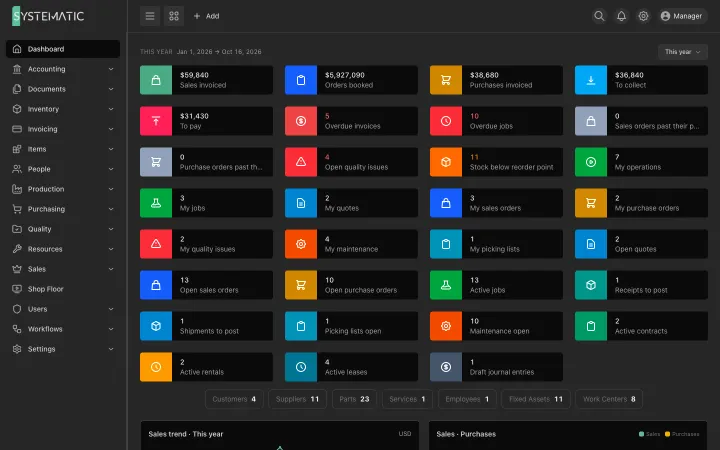Expand the Accounting sidebar section
Viewport: 720px width, 450px height.
63,69
